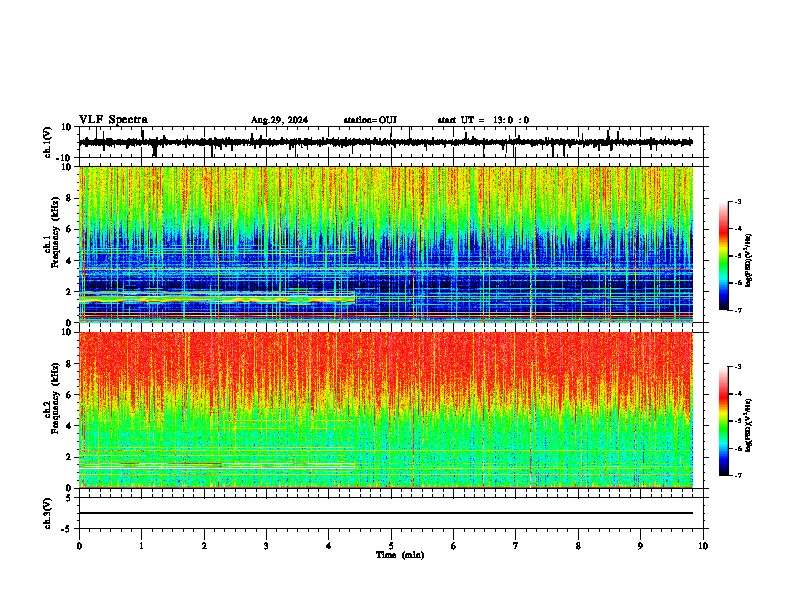Image resolution: width=792 pixels, height=612 pixels.
Task: Click the ch.2 colorbar log(PSD) label
Action: pyautogui.click(x=748, y=425)
